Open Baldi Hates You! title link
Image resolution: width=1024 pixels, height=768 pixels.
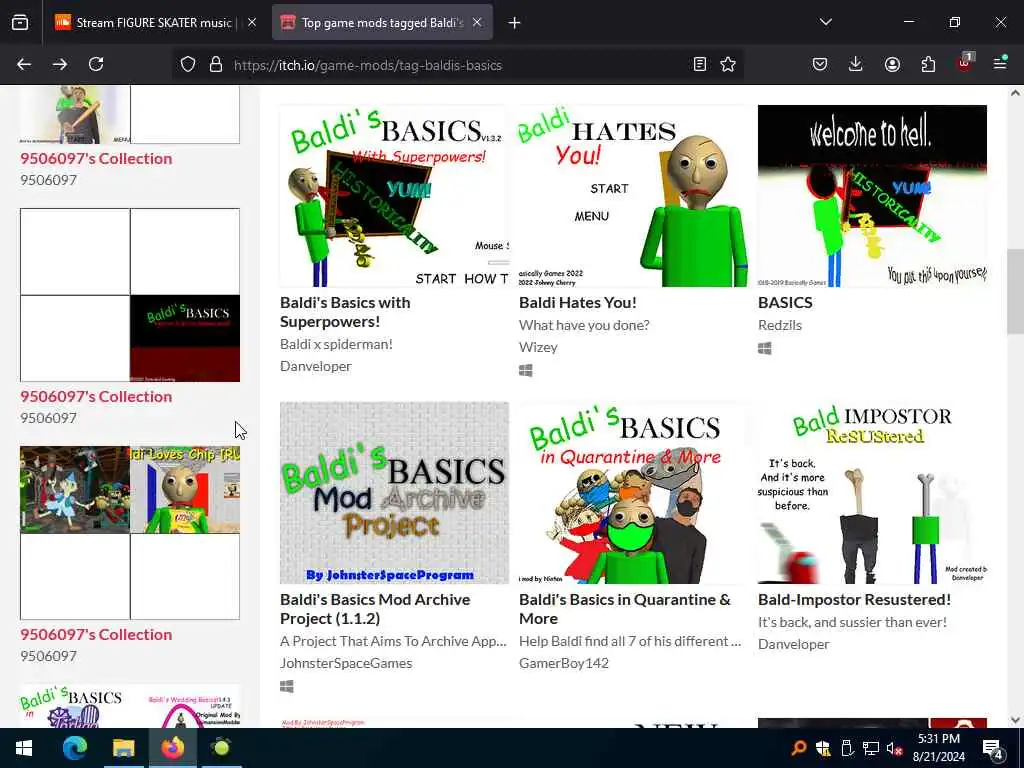(578, 302)
